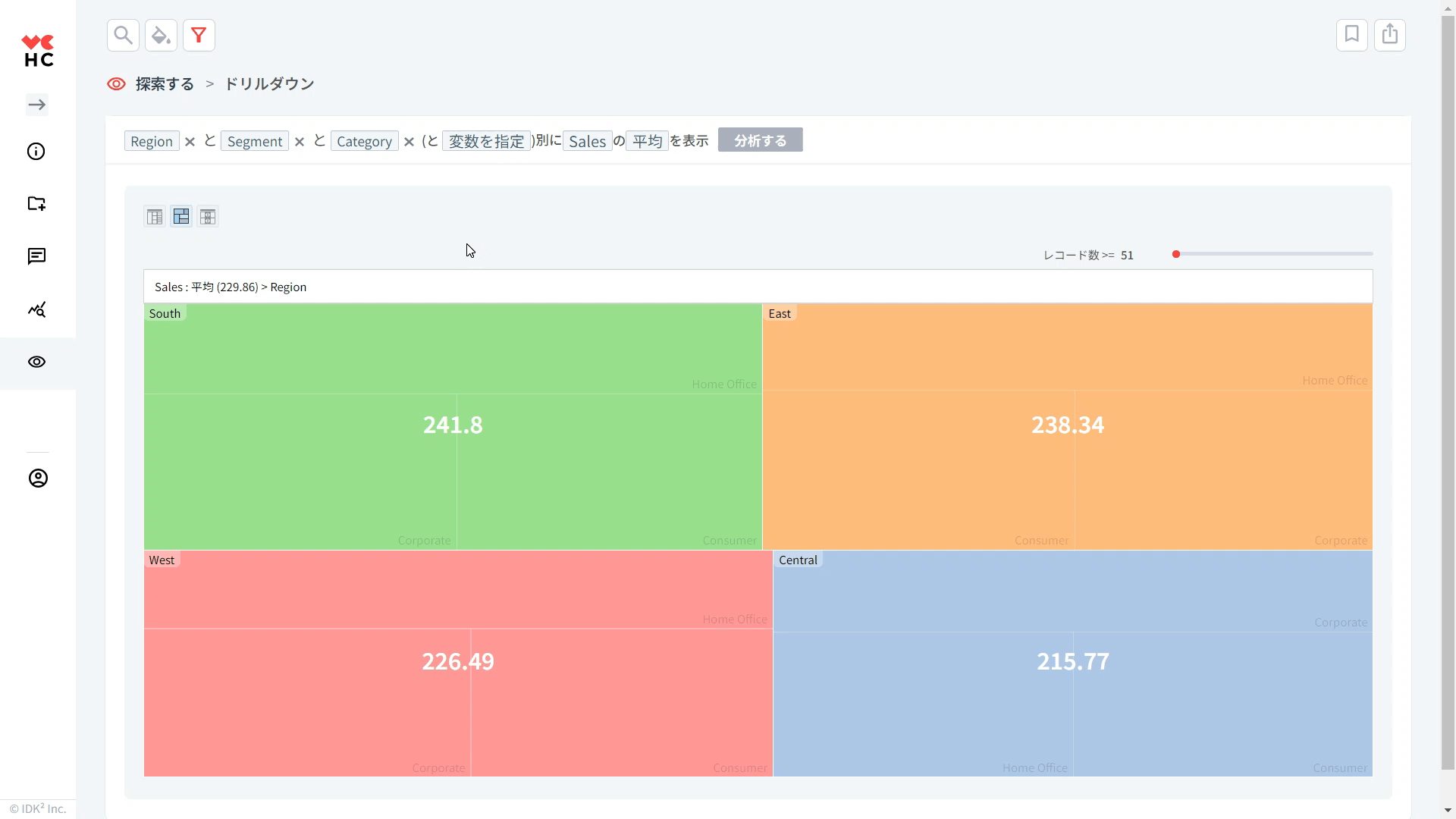This screenshot has width=1456, height=819.
Task: Click the record count slider handle
Action: point(1176,254)
